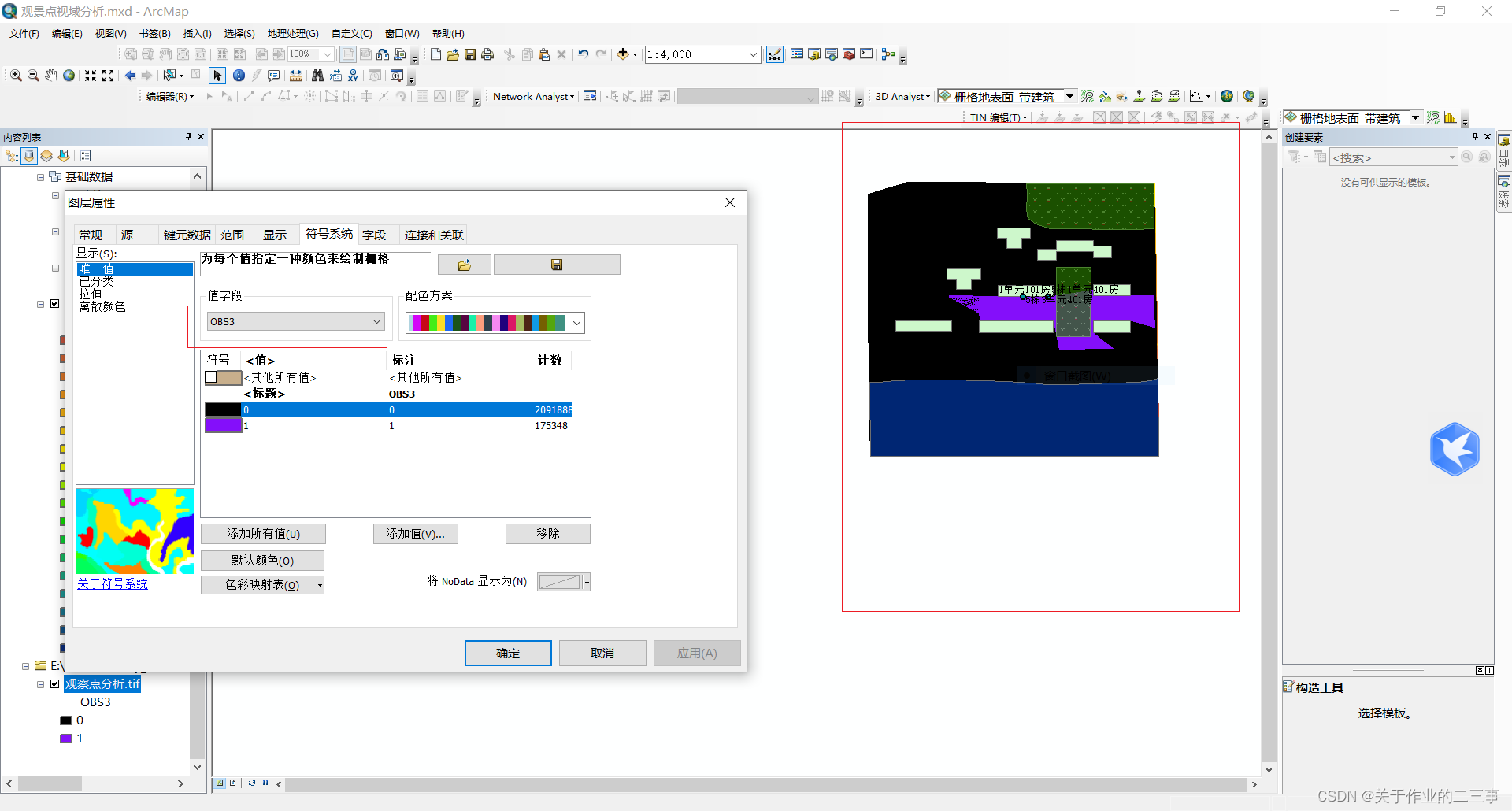Click the 创建要素 search field

[x=1394, y=157]
